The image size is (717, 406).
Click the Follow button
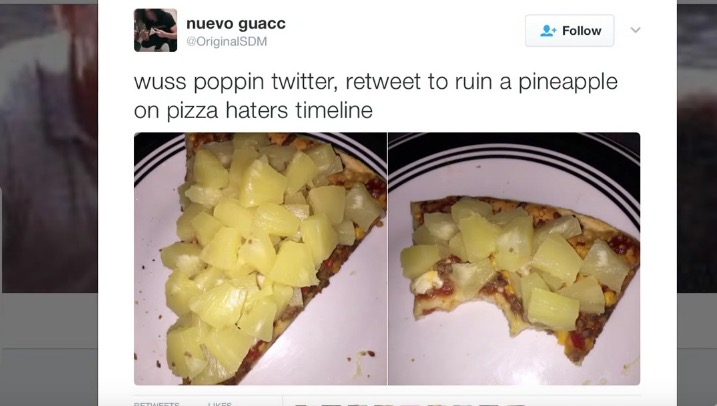pyautogui.click(x=569, y=31)
